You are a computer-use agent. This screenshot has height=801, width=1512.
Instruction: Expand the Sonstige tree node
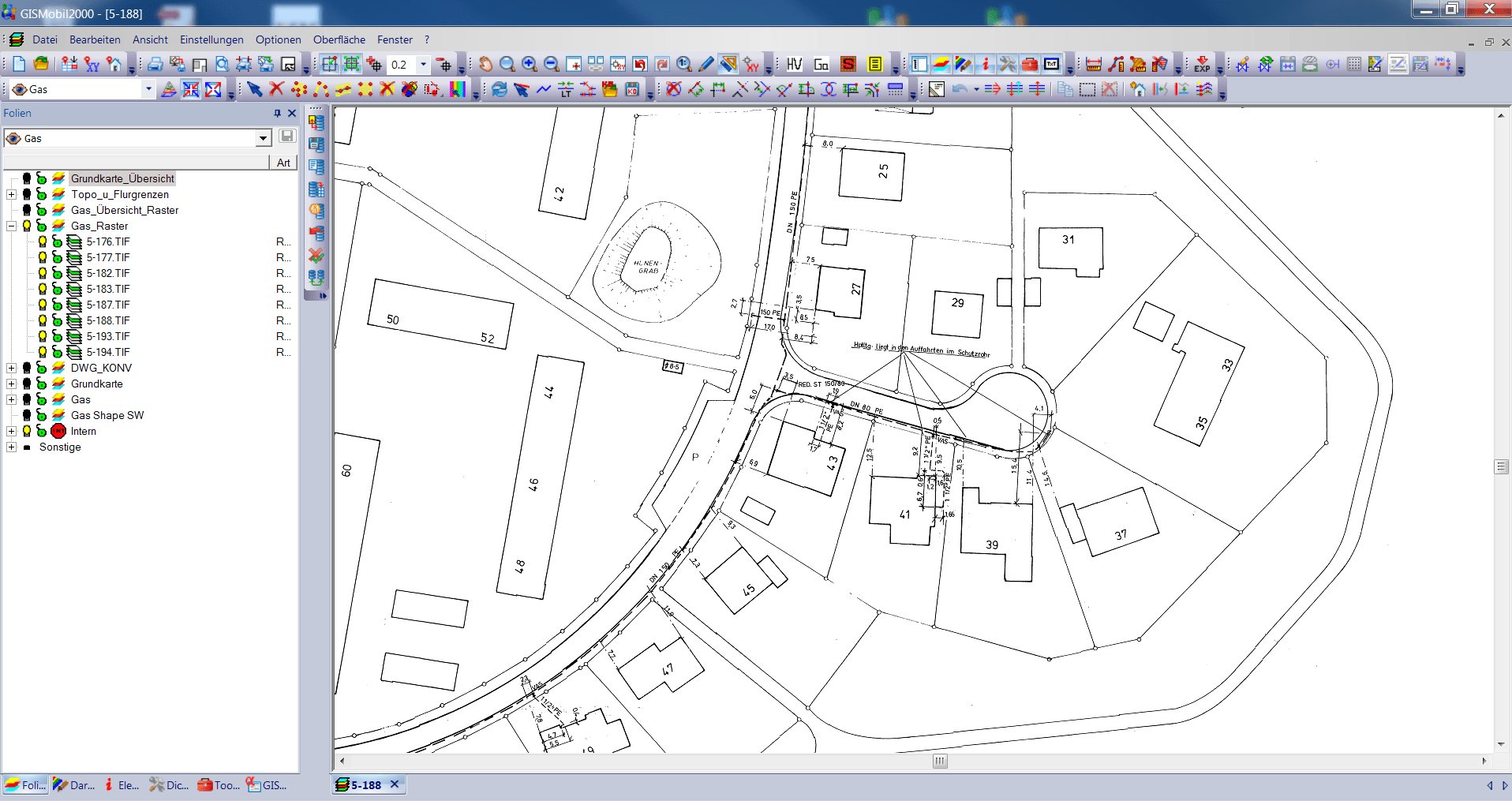(x=12, y=447)
